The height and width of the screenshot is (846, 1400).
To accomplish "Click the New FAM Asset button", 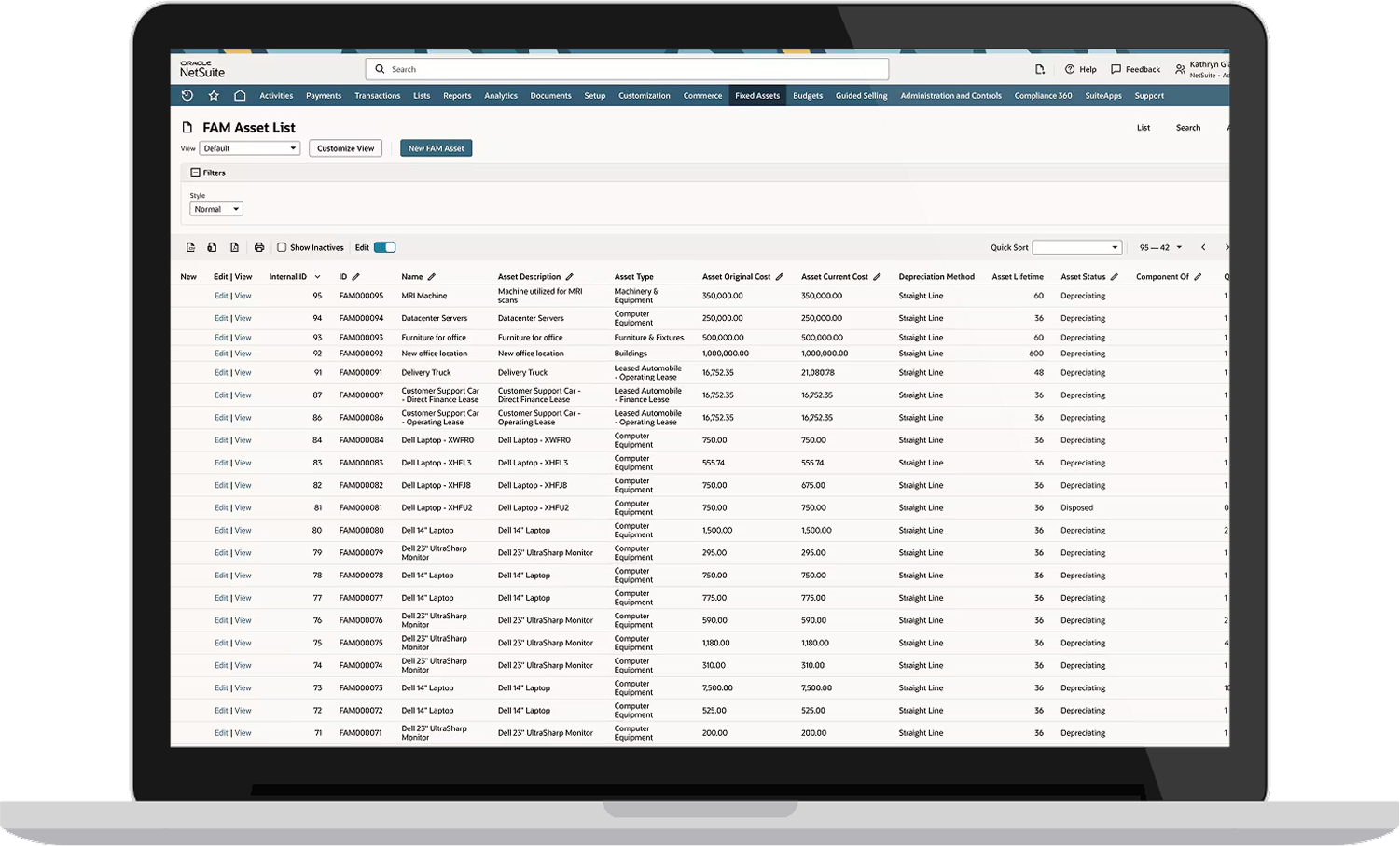I will (x=436, y=147).
